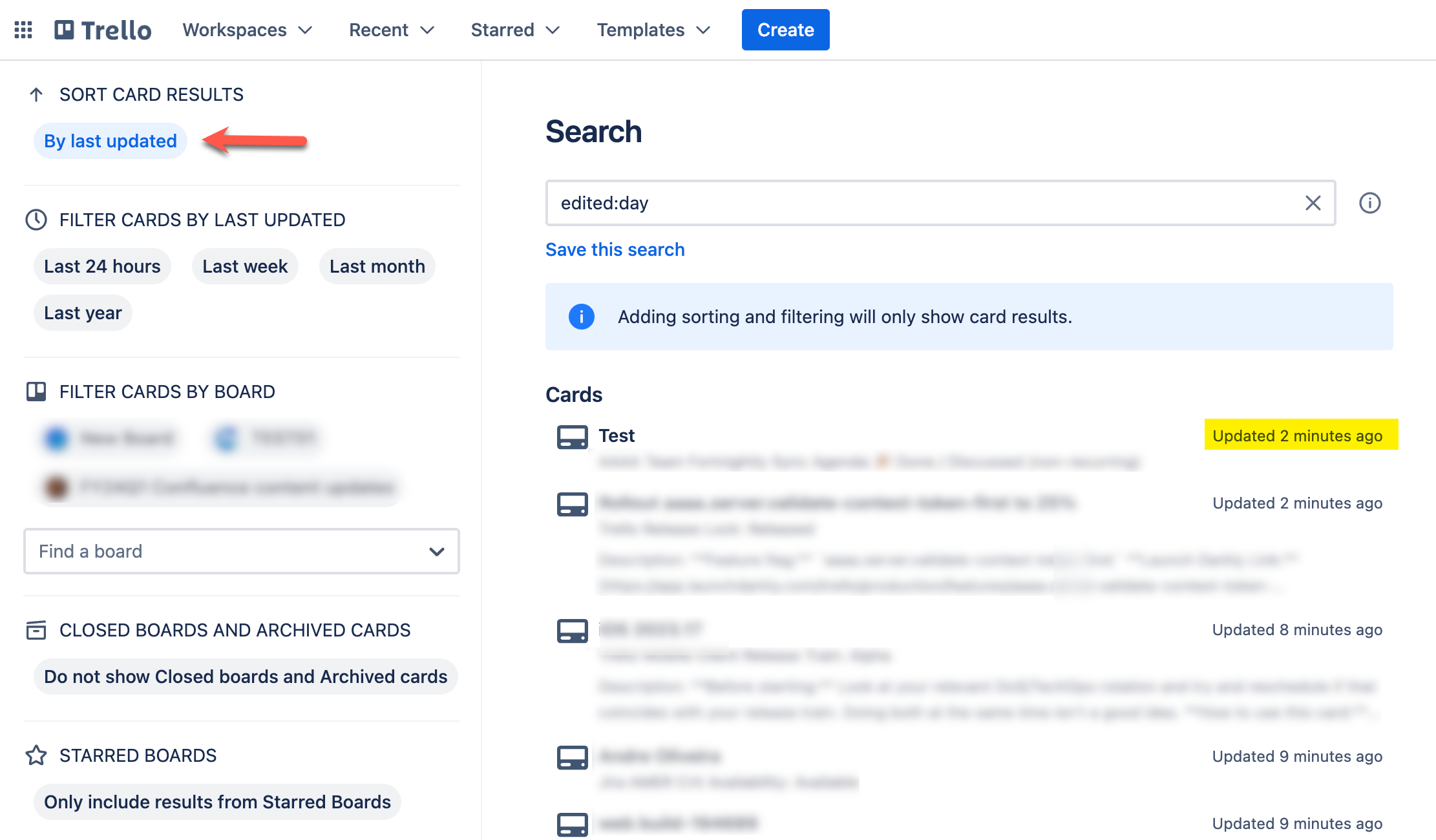Screen dimensions: 1436x840
Task: Click the blue info banner icon
Action: (581, 317)
